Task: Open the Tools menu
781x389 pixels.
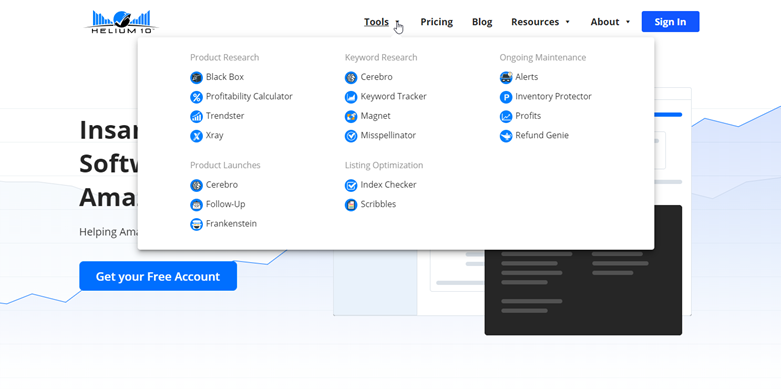Action: pos(377,22)
